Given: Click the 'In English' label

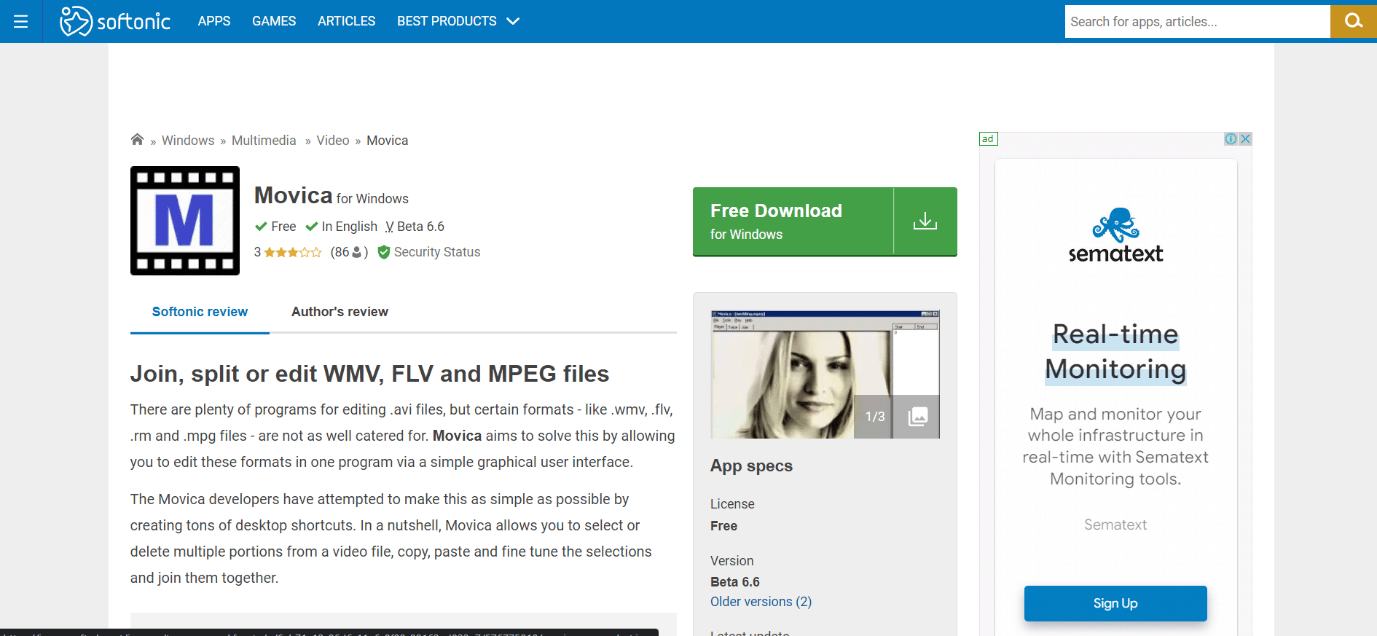Looking at the screenshot, I should coord(350,227).
